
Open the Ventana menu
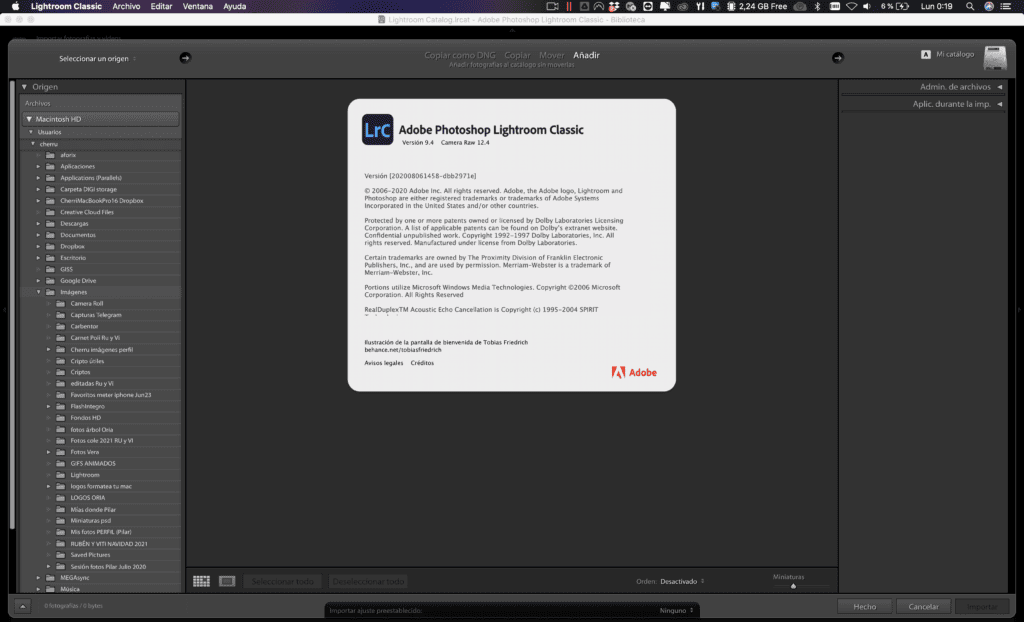197,7
